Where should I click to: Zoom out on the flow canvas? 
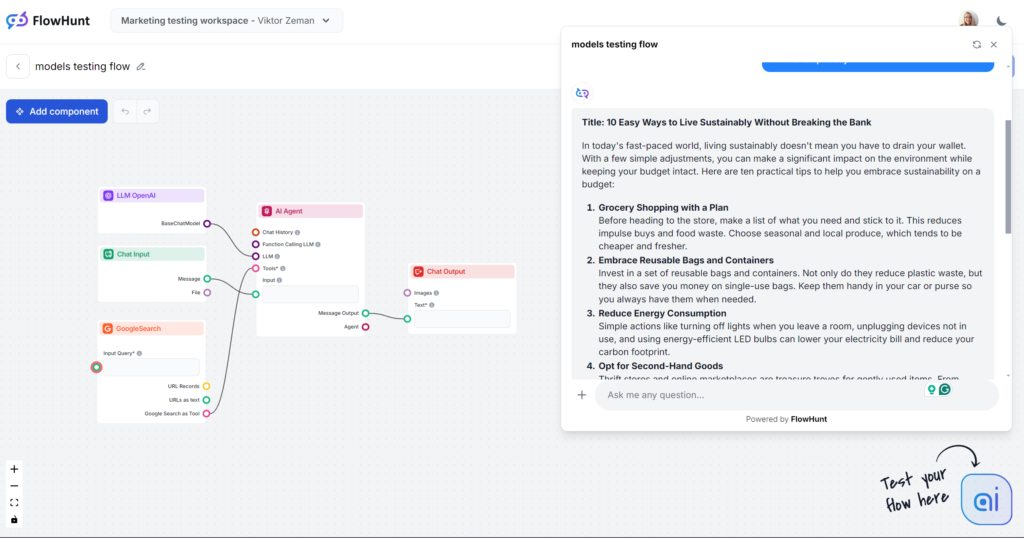click(14, 486)
